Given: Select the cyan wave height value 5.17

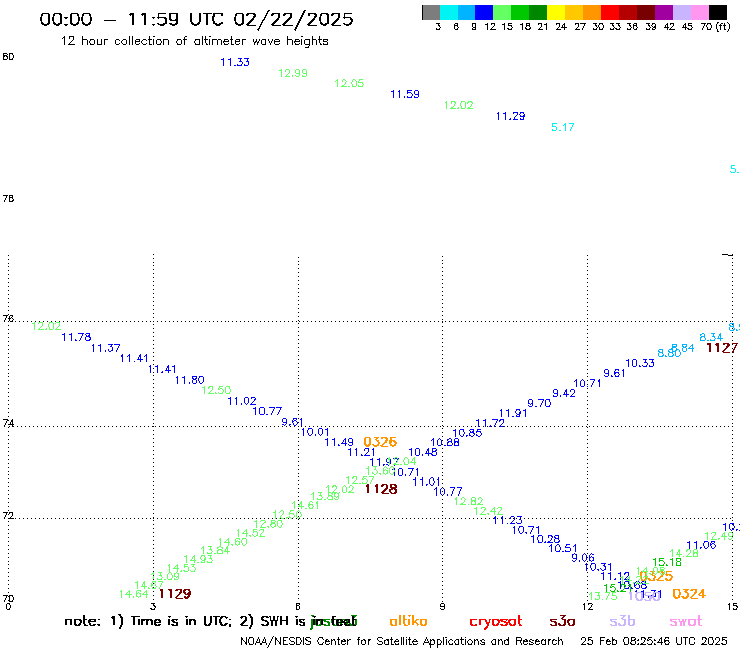Looking at the screenshot, I should tap(563, 127).
